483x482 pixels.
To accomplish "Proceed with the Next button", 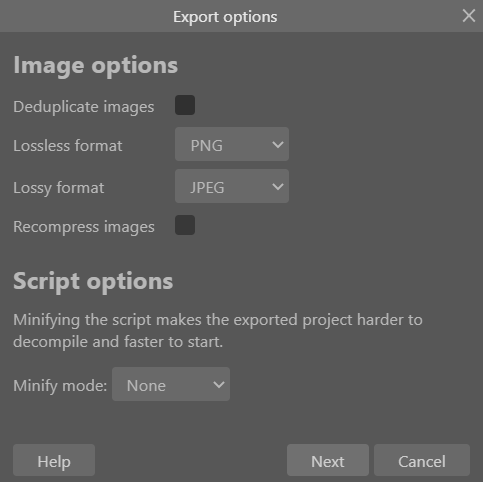I will (328, 460).
